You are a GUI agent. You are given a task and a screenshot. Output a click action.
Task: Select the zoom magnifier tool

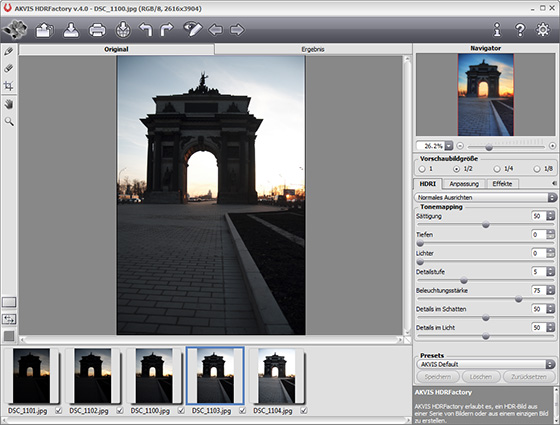click(x=9, y=121)
